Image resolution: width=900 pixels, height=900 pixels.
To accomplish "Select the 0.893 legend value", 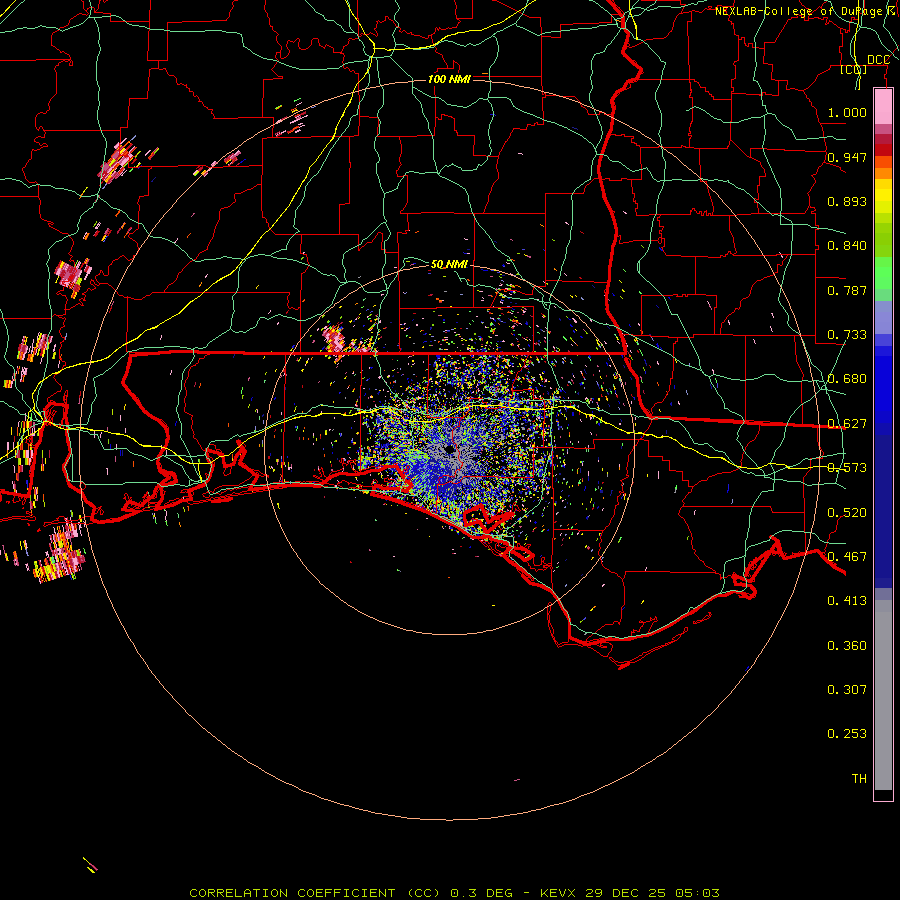I will (x=847, y=201).
